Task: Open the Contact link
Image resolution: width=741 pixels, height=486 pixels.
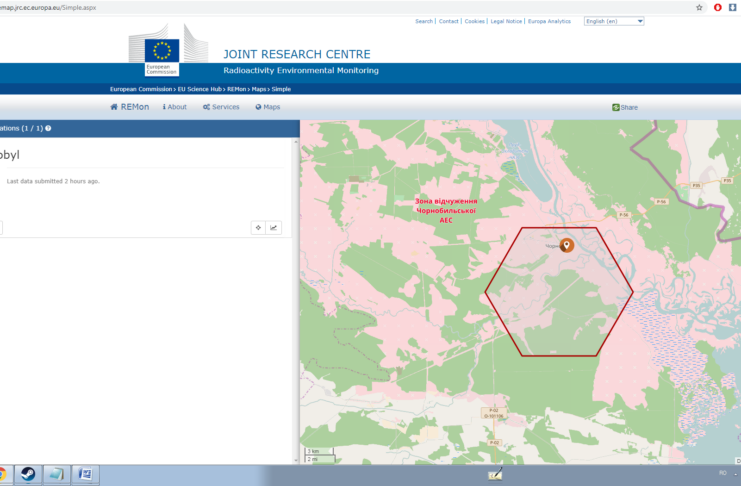Action: click(448, 21)
